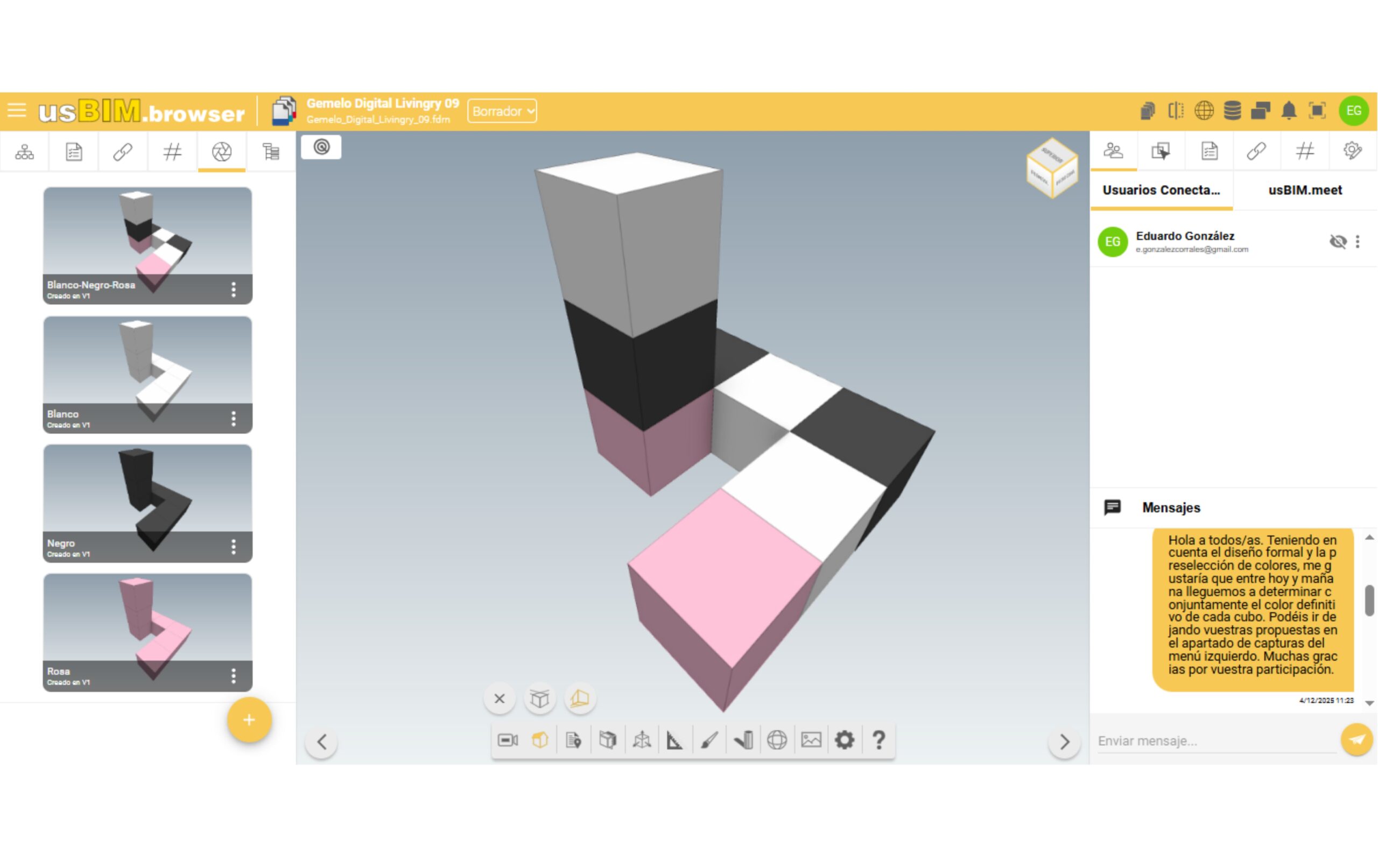The height and width of the screenshot is (868, 1378).
Task: Toggle the orthographic box view button
Action: coord(540,698)
